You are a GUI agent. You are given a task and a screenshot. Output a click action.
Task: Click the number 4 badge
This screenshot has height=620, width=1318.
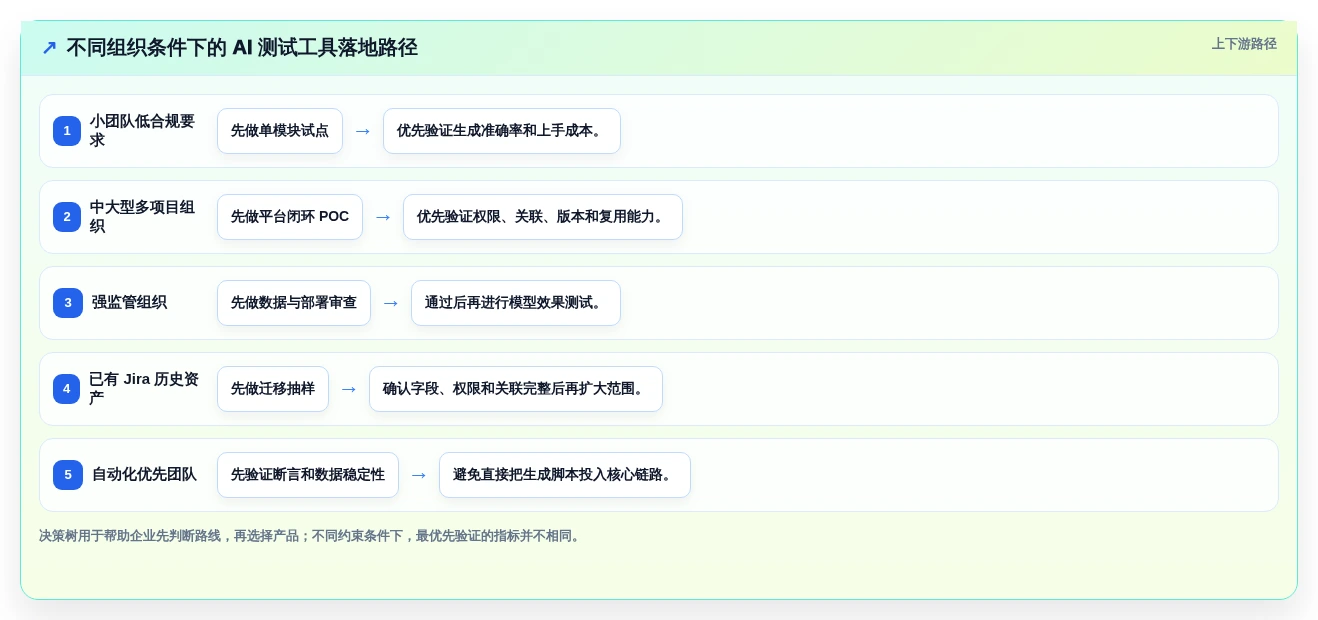[x=67, y=389]
